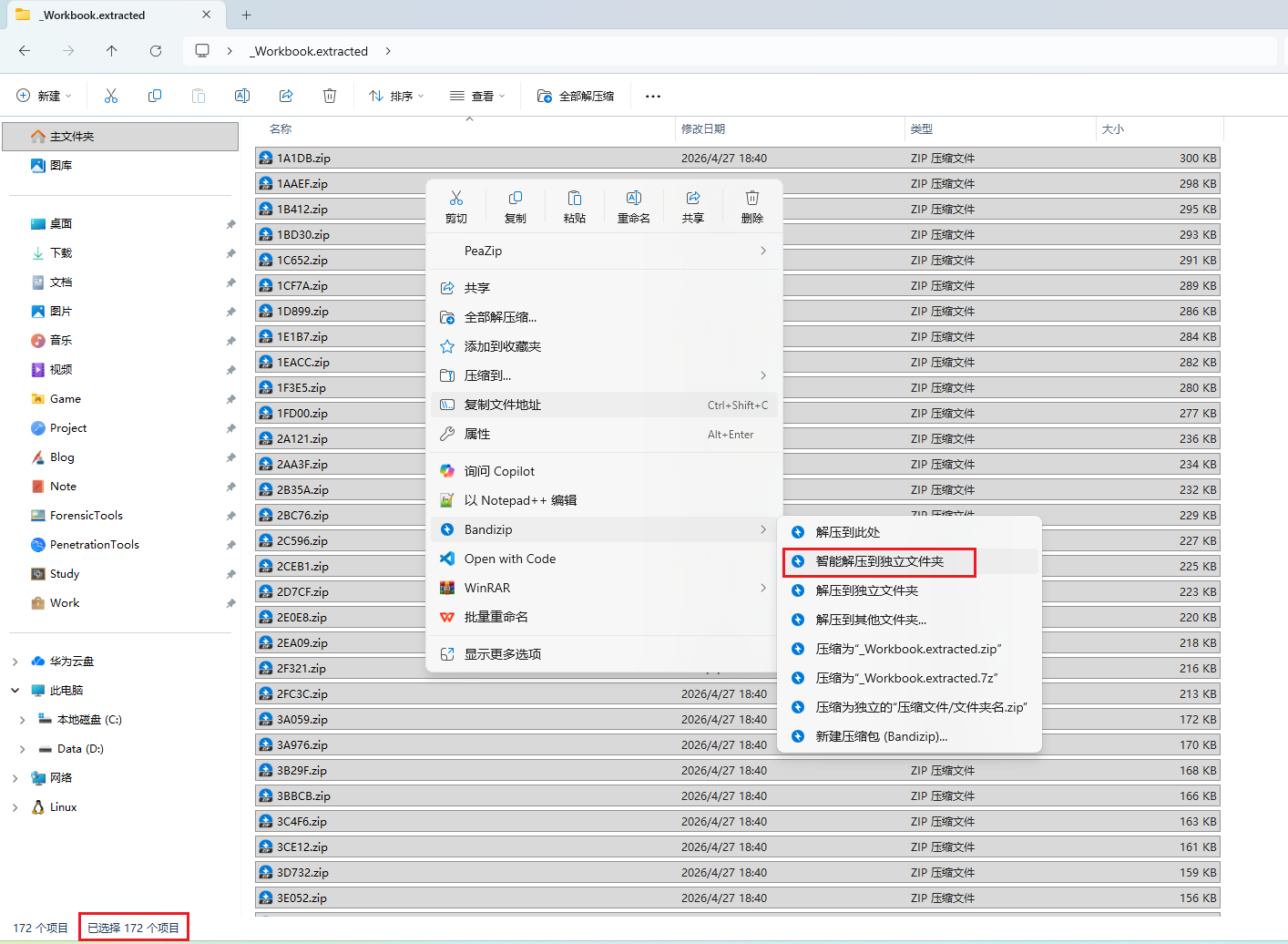
Task: Choose Open with Code menu entry
Action: 510,559
